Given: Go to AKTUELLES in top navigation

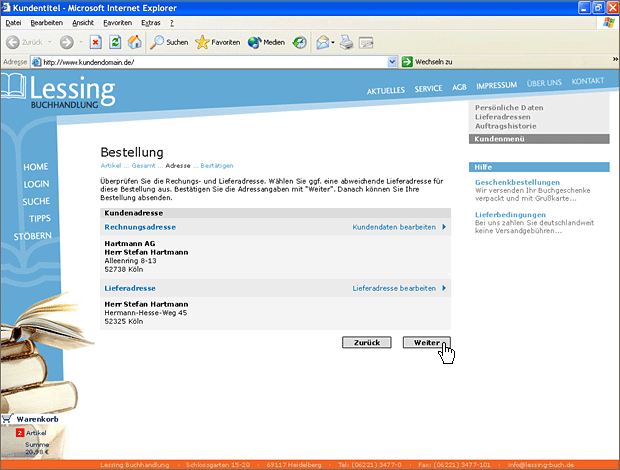Looking at the screenshot, I should (x=386, y=91).
